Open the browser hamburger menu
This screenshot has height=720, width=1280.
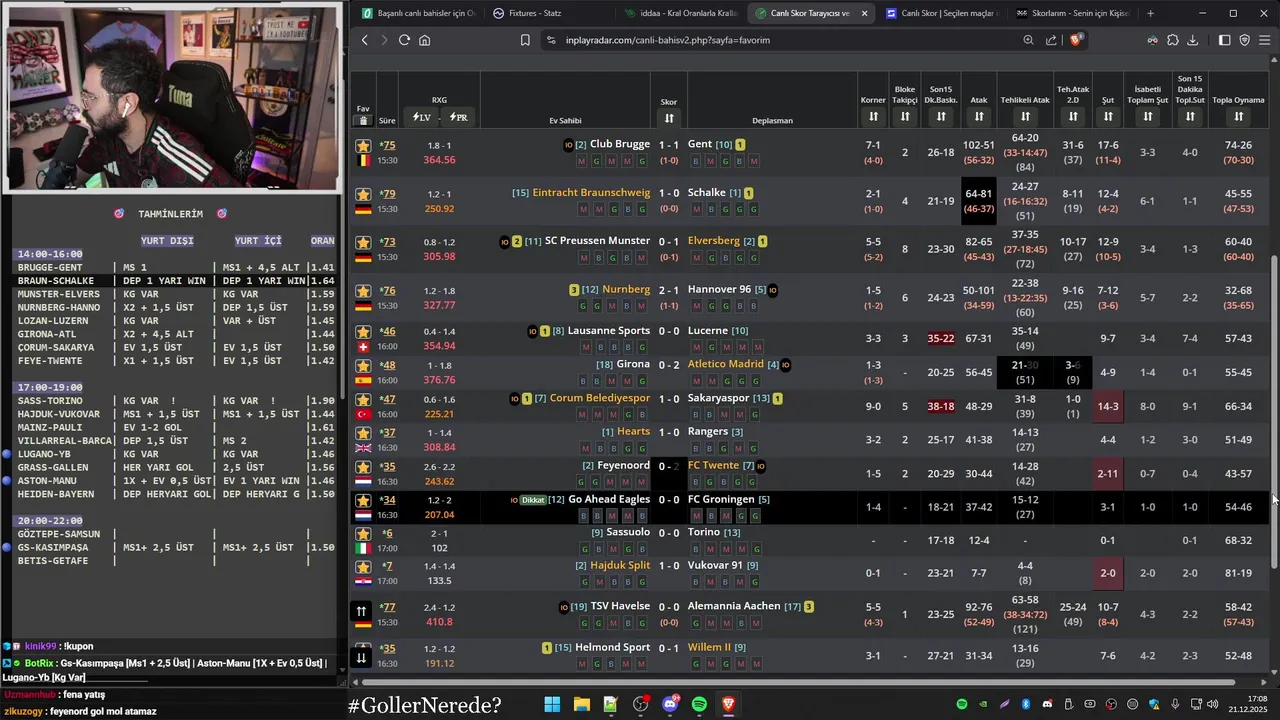click(1265, 40)
